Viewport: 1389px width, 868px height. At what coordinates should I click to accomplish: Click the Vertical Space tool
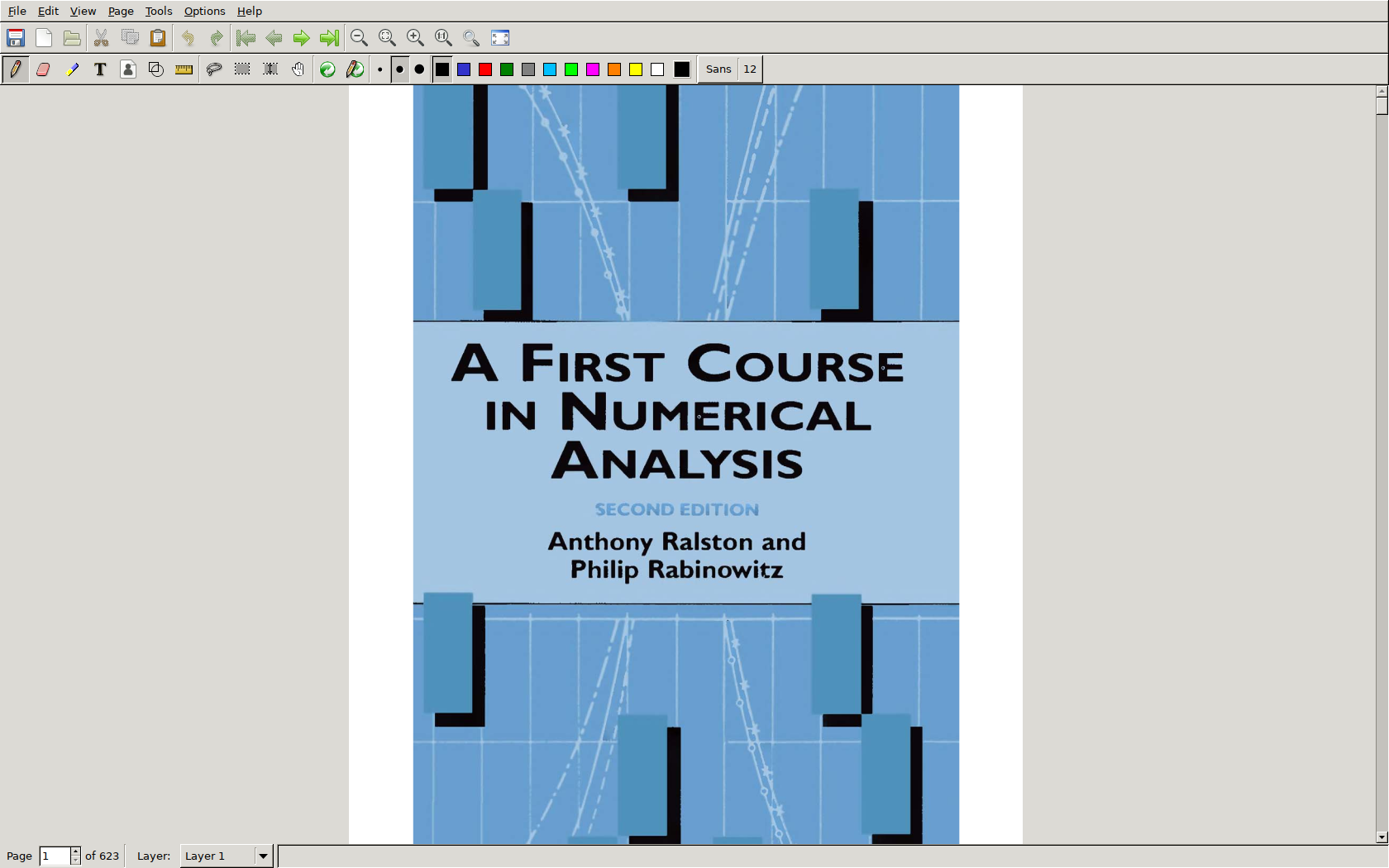pos(270,69)
